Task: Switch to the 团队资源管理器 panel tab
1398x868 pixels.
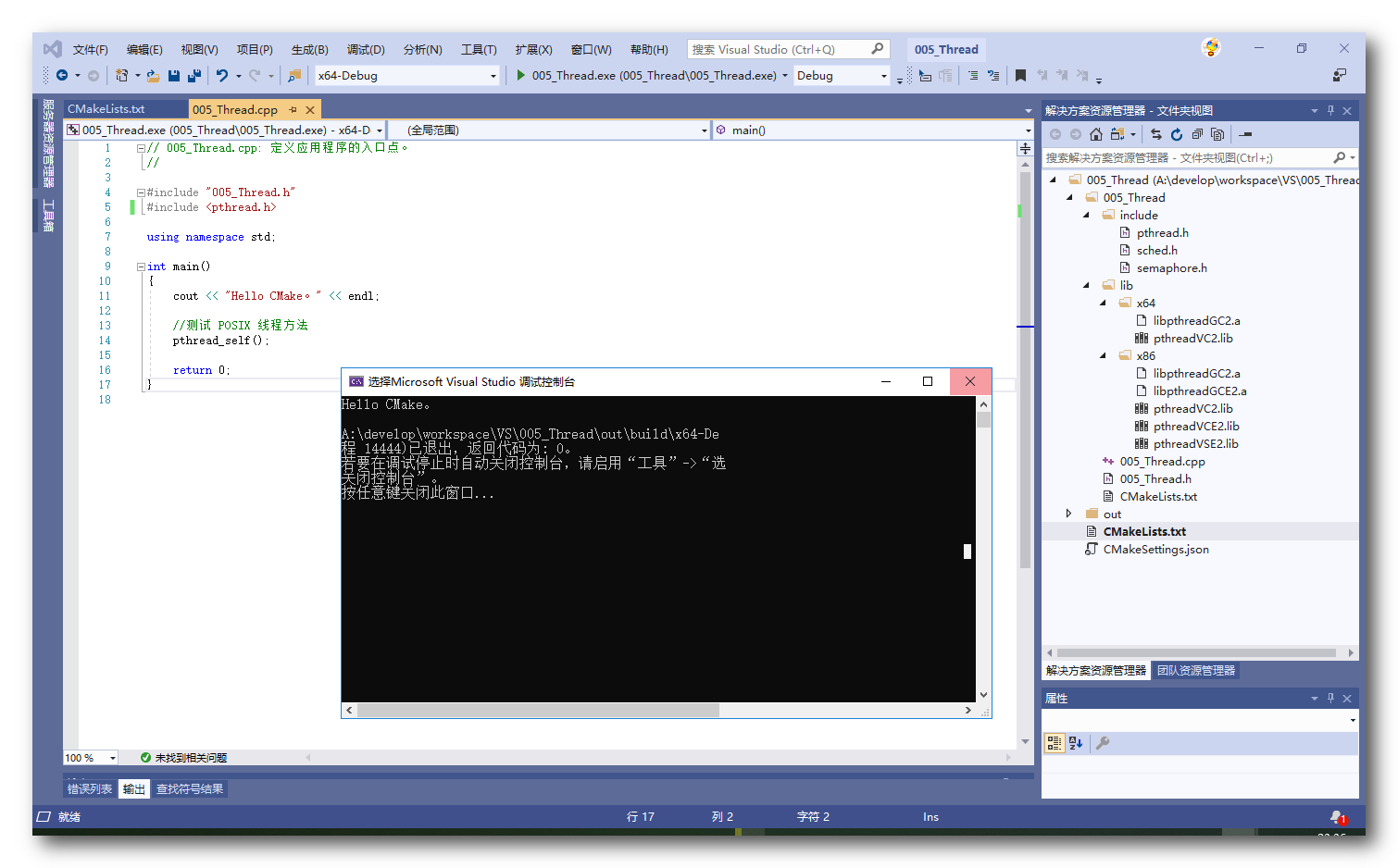Action: coord(1195,670)
